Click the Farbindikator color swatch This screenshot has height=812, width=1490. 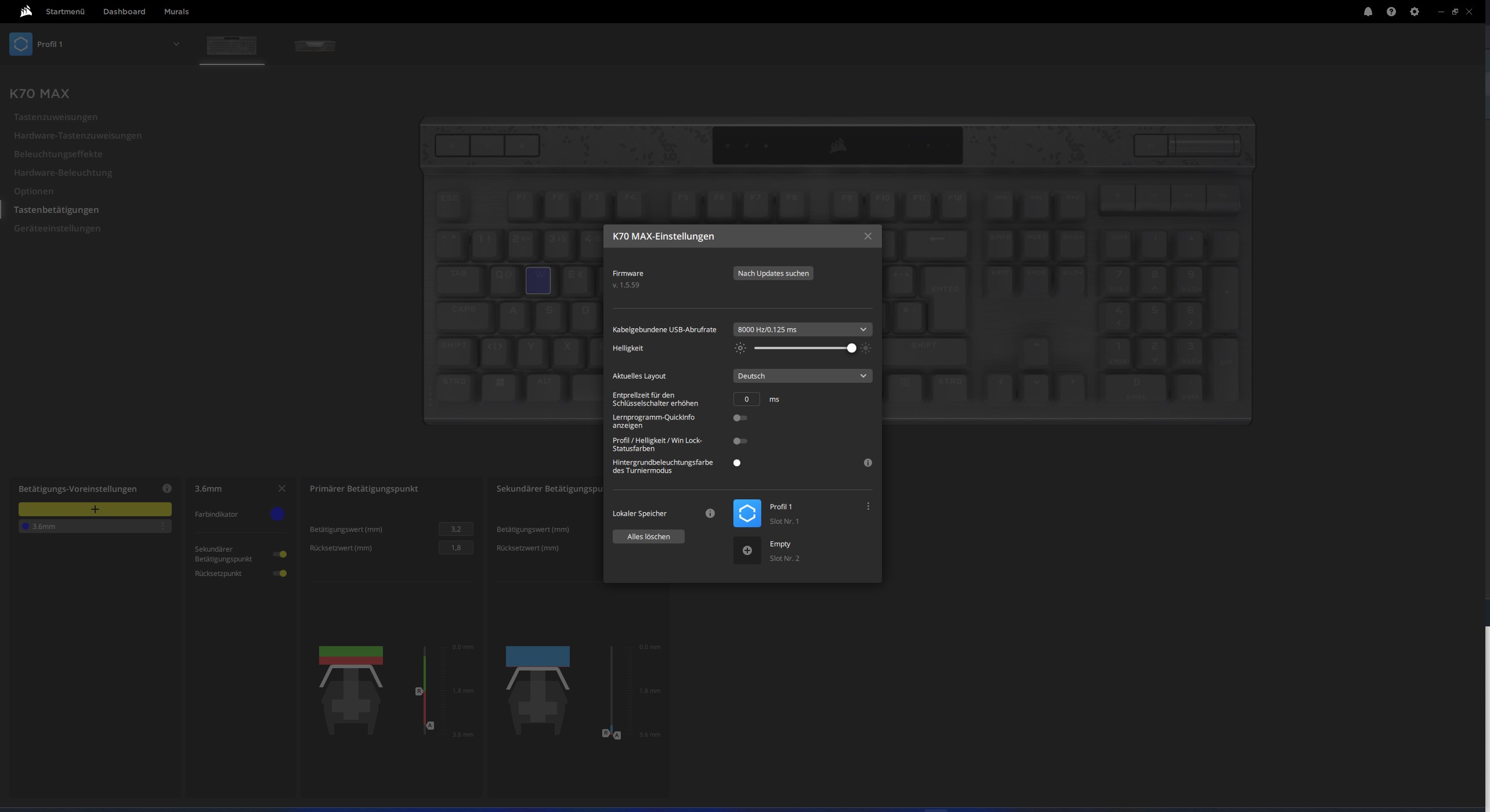point(276,514)
